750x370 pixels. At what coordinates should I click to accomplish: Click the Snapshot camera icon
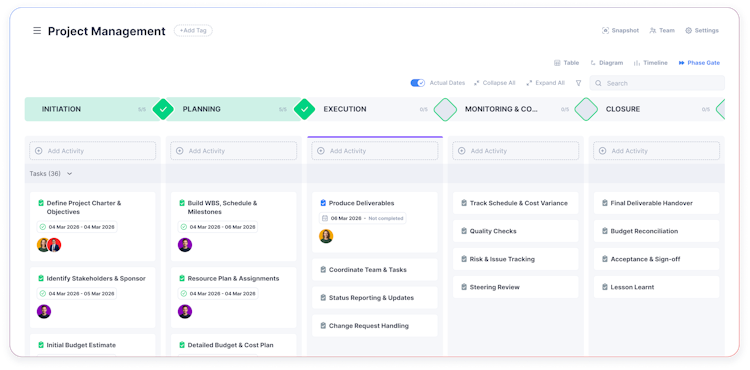coord(605,31)
